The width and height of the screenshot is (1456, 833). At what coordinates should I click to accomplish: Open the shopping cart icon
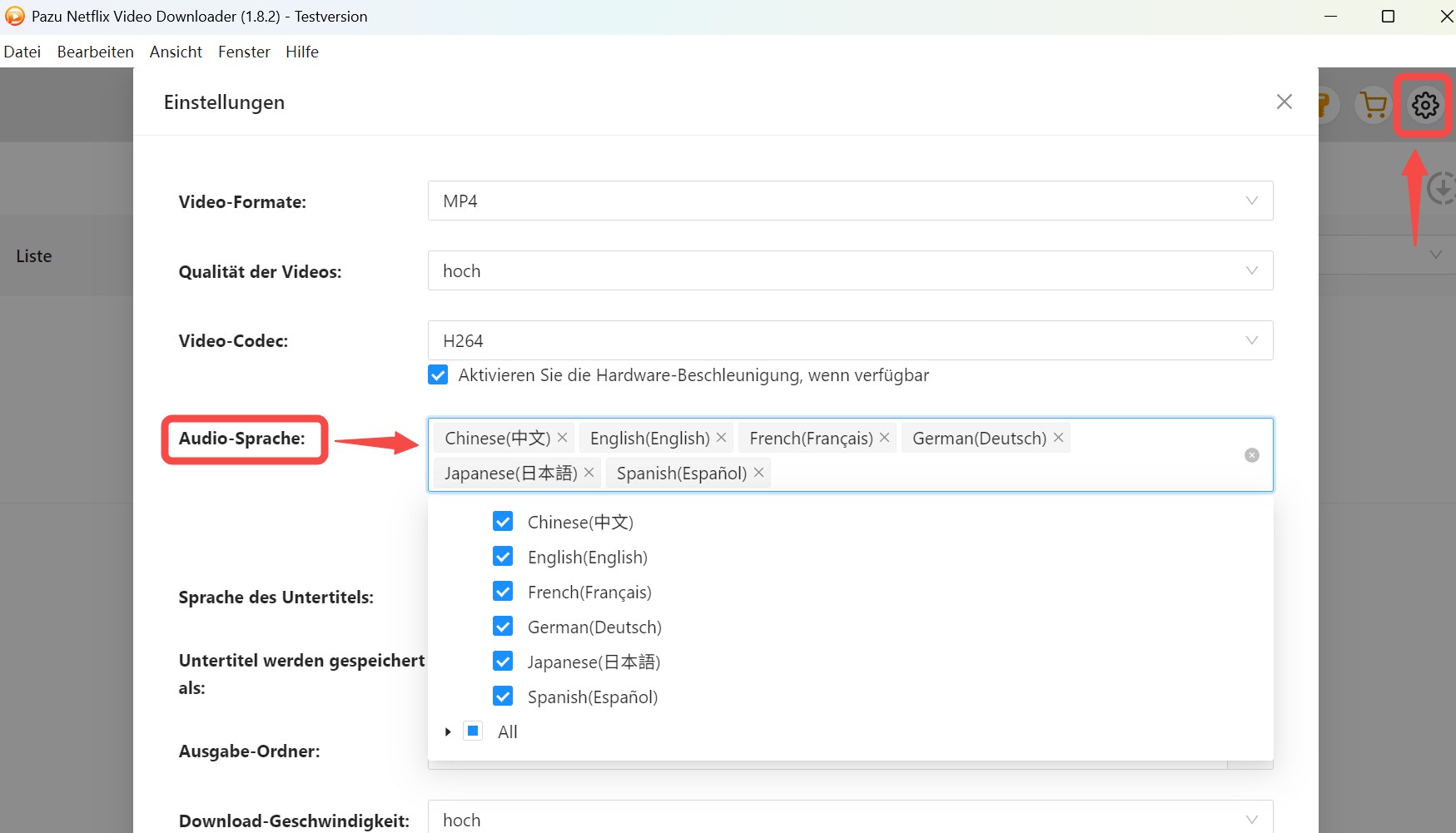(x=1374, y=106)
